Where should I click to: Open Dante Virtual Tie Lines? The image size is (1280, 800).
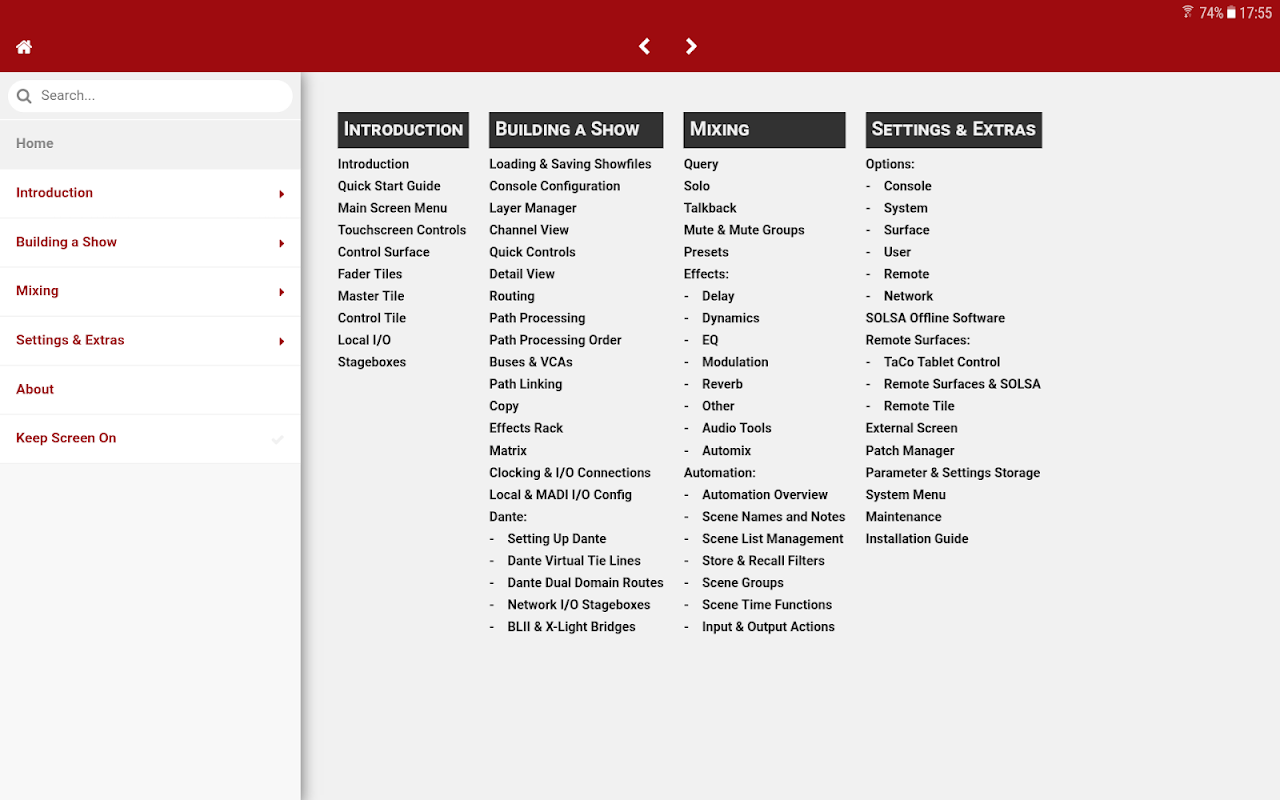click(x=574, y=561)
